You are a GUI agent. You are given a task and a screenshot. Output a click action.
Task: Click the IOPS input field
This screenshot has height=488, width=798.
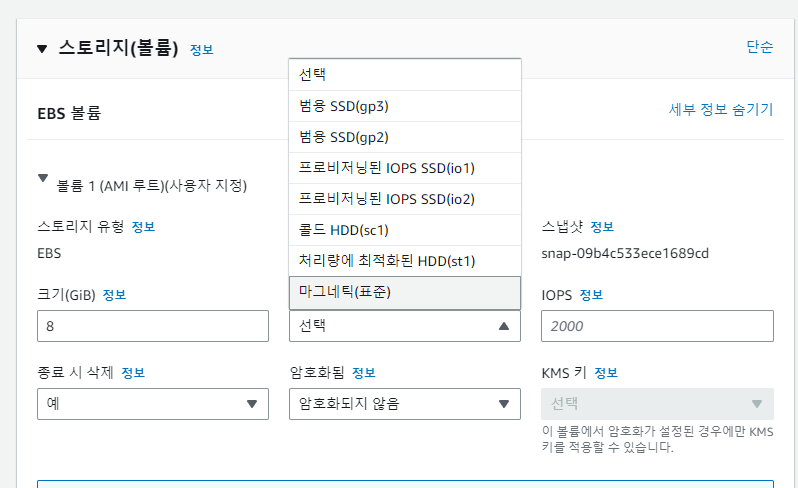click(656, 326)
